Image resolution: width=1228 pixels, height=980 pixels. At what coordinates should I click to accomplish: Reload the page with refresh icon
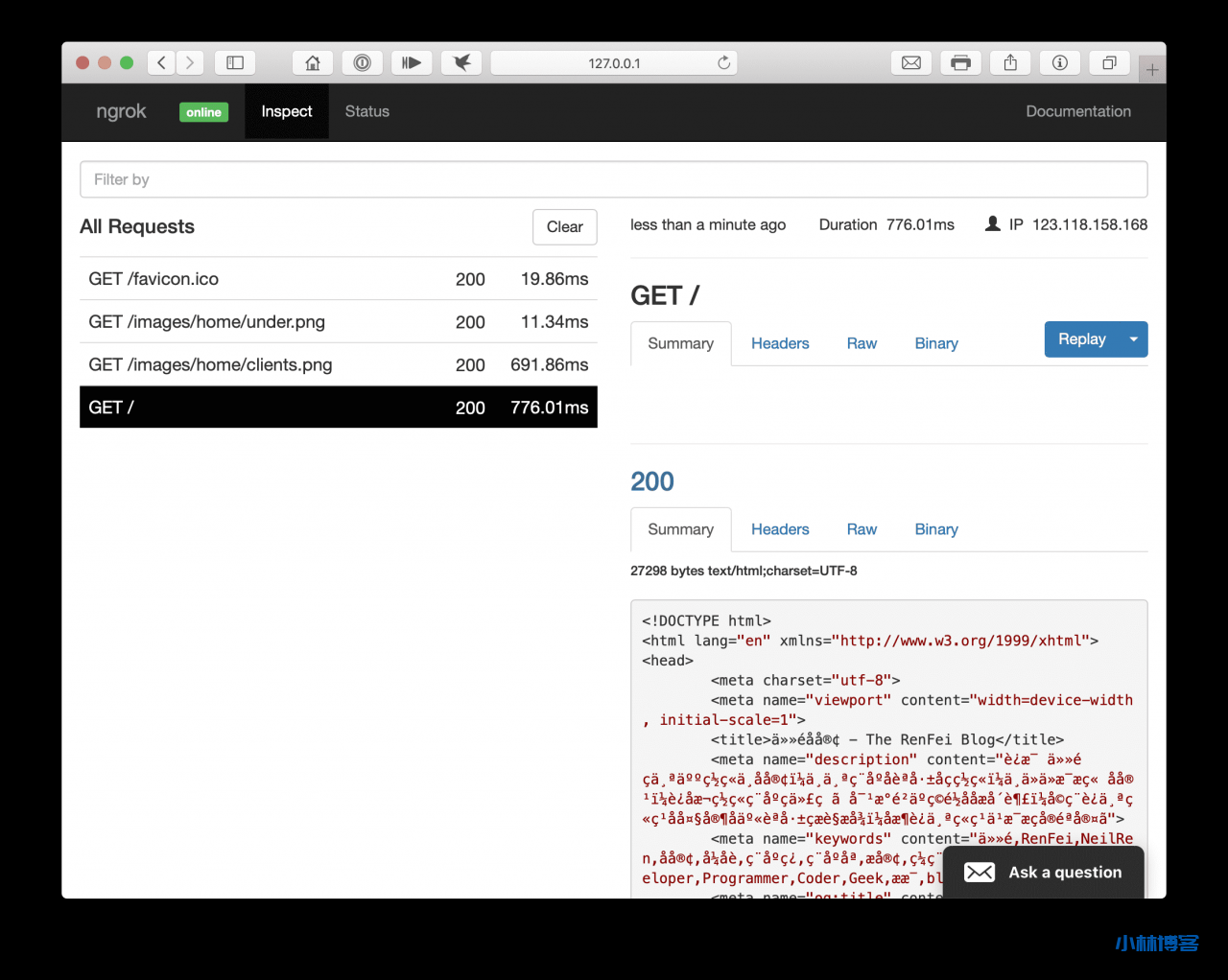click(723, 63)
